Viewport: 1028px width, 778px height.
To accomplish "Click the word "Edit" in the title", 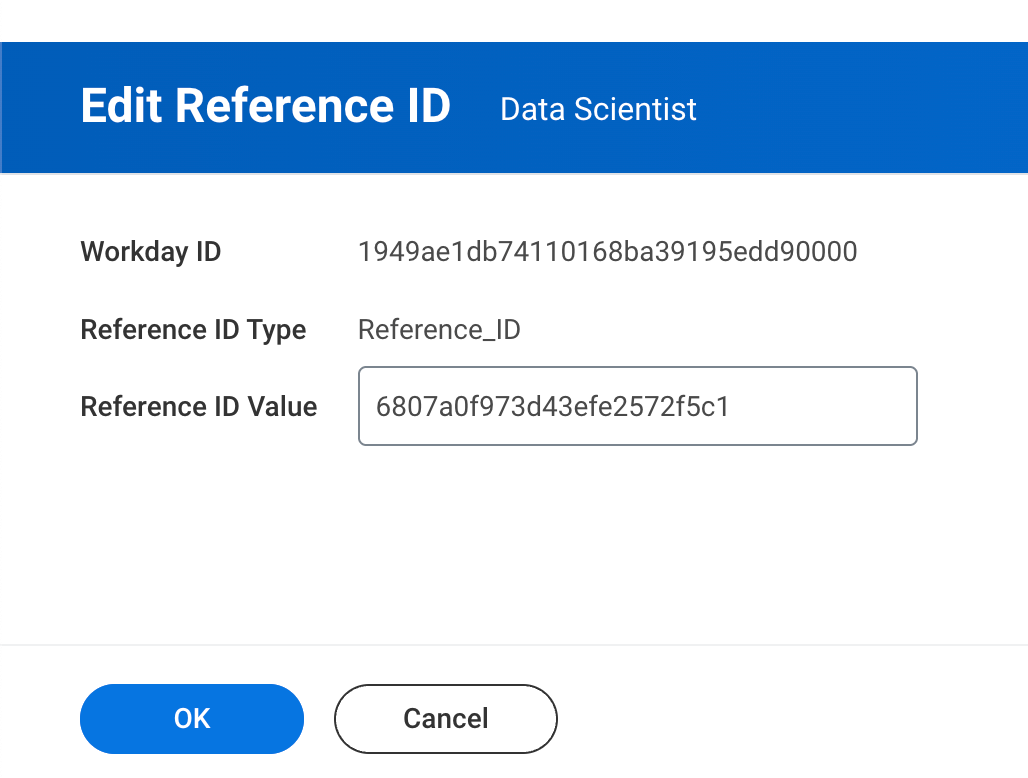I will point(121,106).
